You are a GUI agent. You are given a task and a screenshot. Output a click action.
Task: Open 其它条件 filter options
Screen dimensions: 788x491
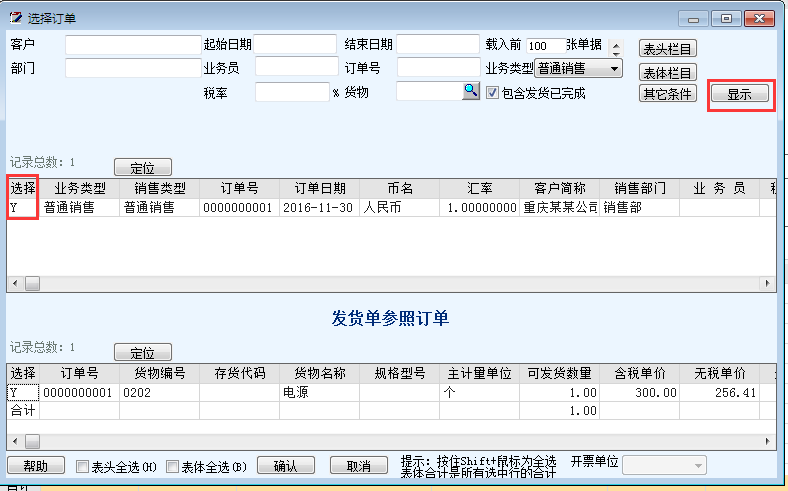(667, 94)
